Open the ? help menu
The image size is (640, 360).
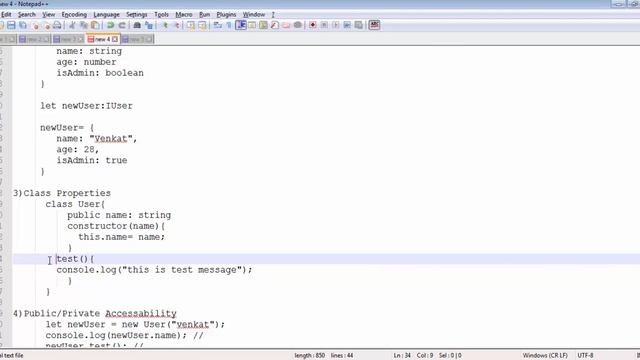pos(273,14)
